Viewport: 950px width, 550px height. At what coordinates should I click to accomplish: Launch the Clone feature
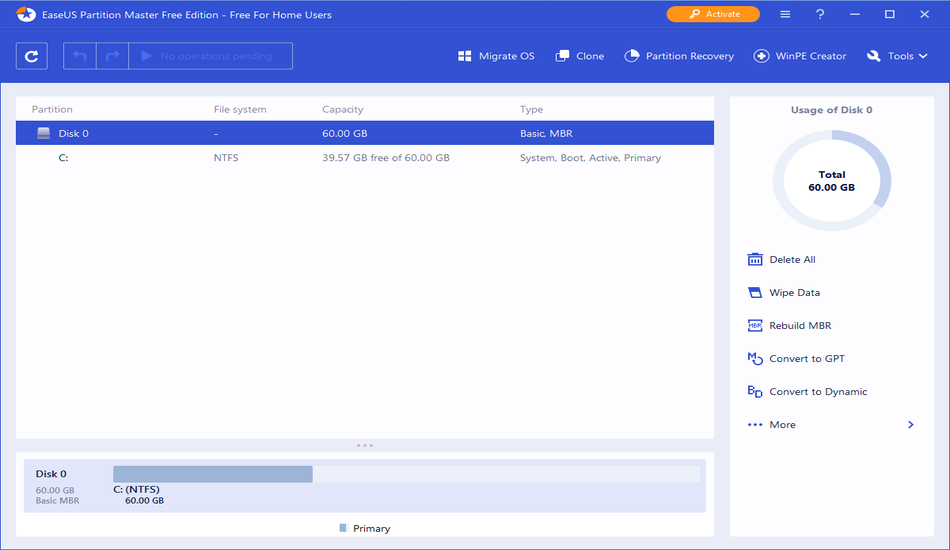click(x=580, y=56)
